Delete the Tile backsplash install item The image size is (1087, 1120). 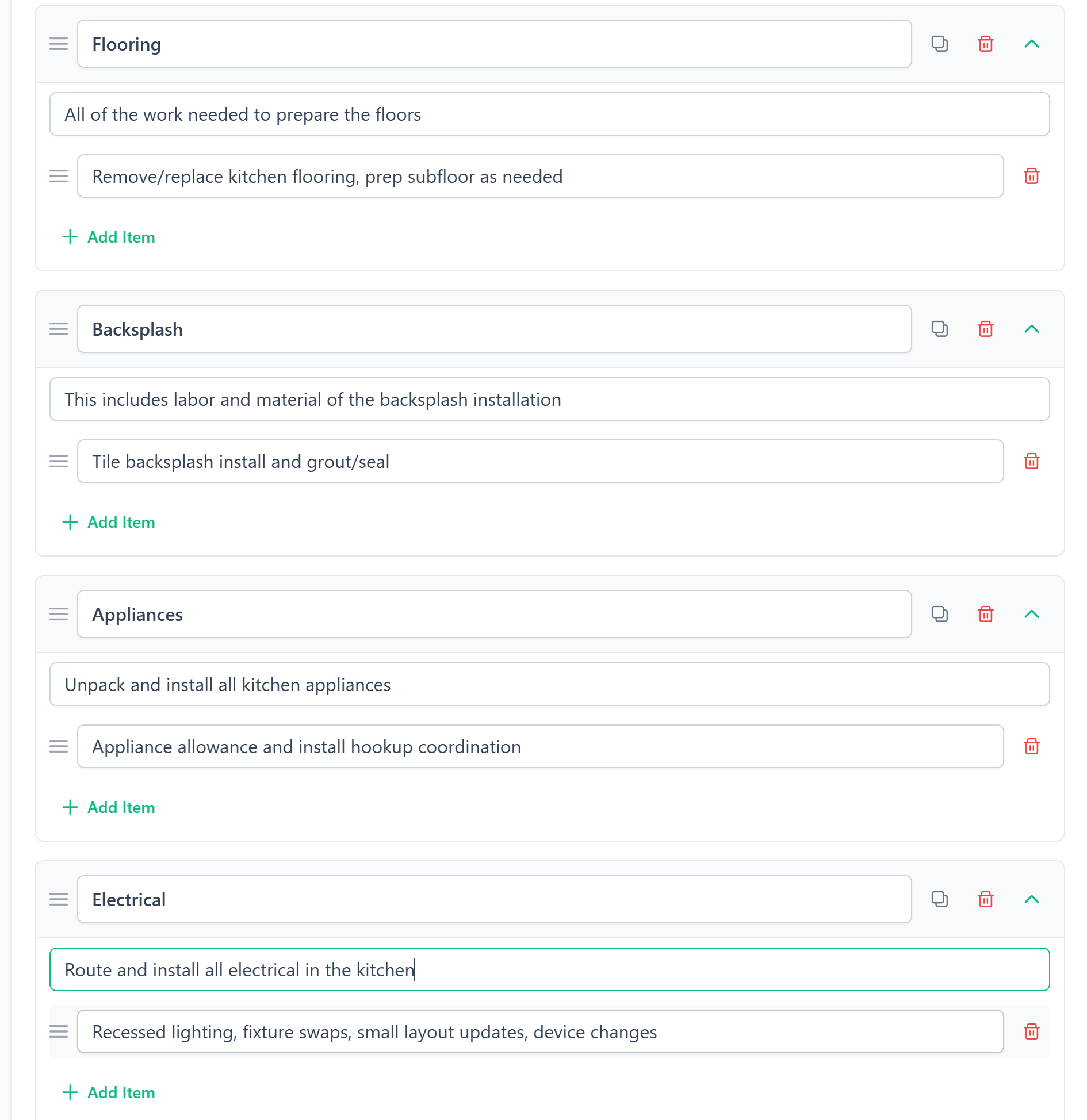pyautogui.click(x=1031, y=461)
